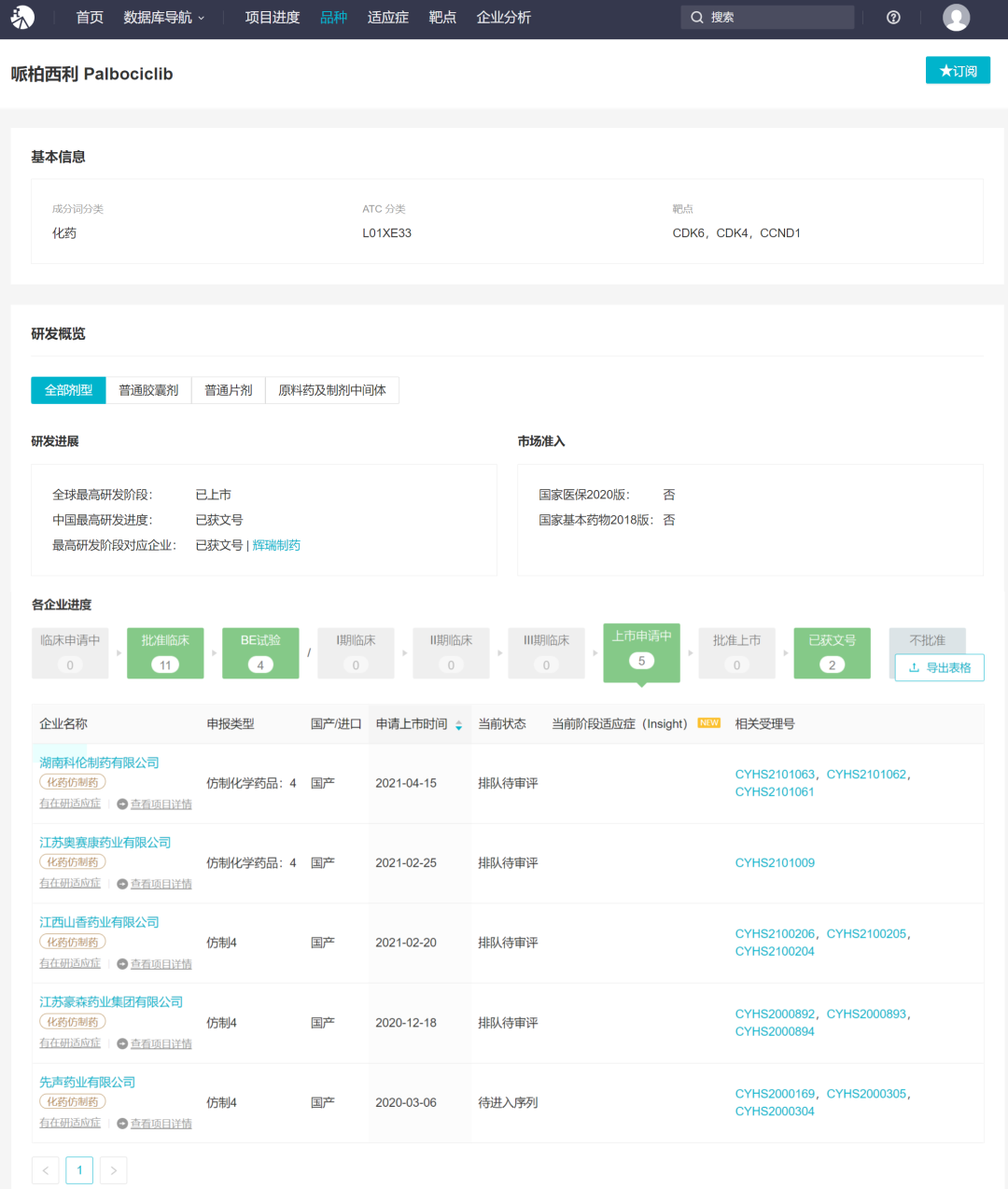Select the 批准临床 stage with 11
Viewport: 1008px width, 1189px height.
(x=165, y=652)
